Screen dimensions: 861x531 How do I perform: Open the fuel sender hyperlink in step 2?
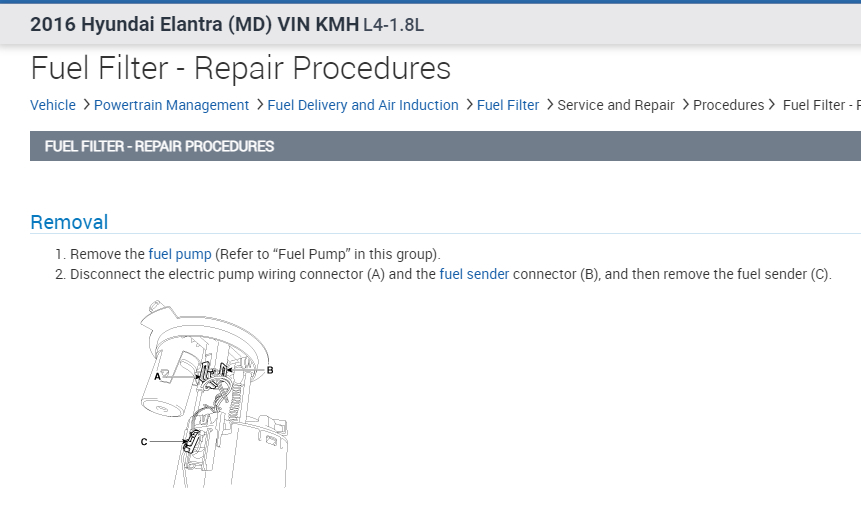(x=474, y=274)
